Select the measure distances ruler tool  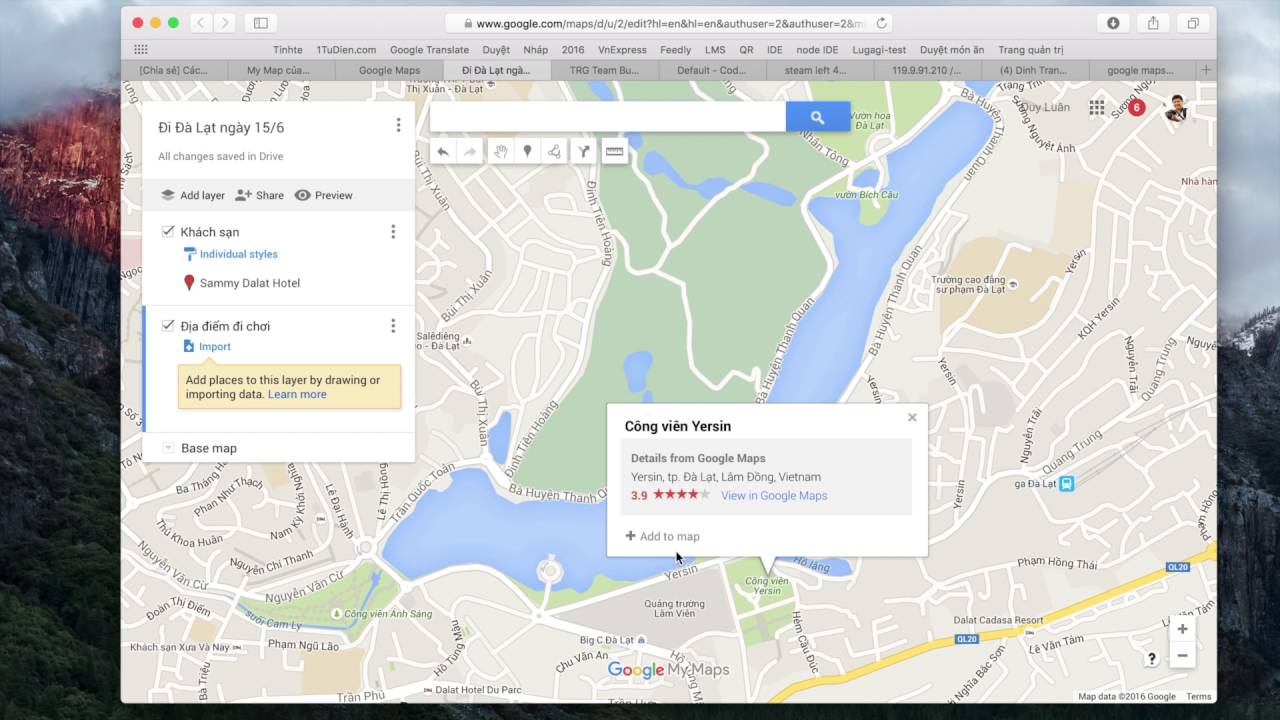614,152
